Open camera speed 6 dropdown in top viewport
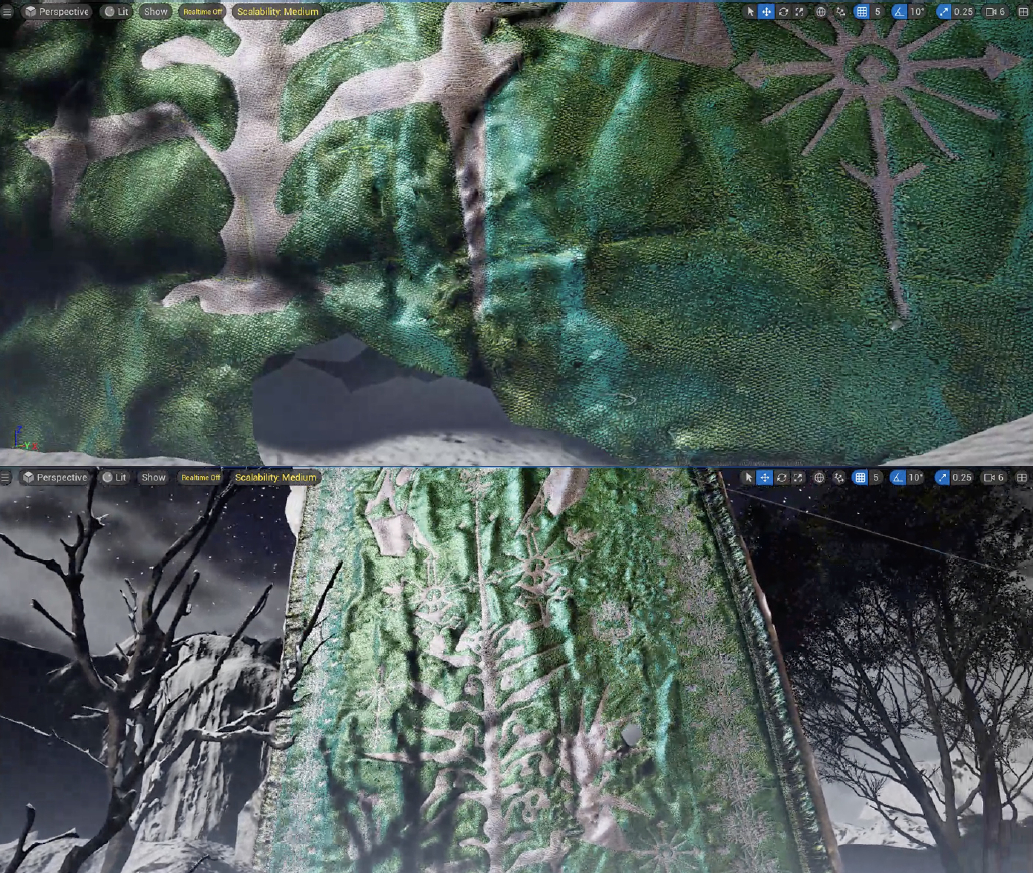1033x873 pixels. coord(996,12)
